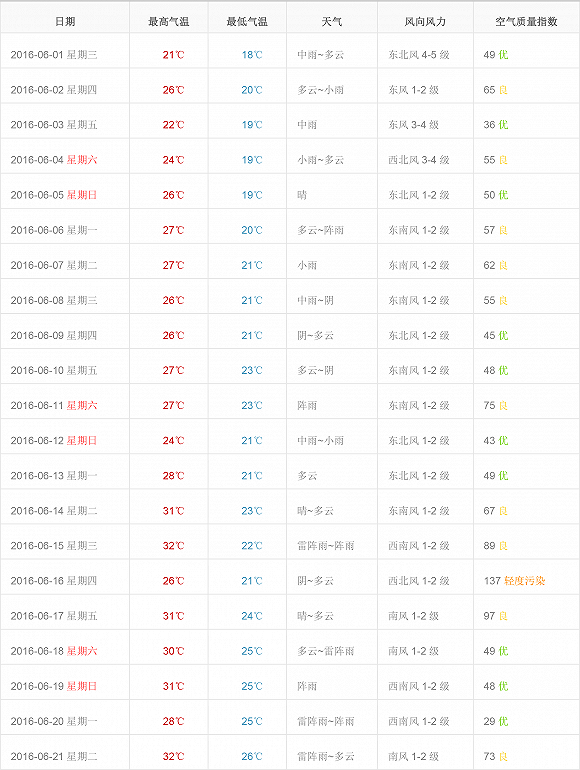Click the 多云~雷阵雨 weather cell
Viewport: 580px width, 770px height.
pos(326,651)
